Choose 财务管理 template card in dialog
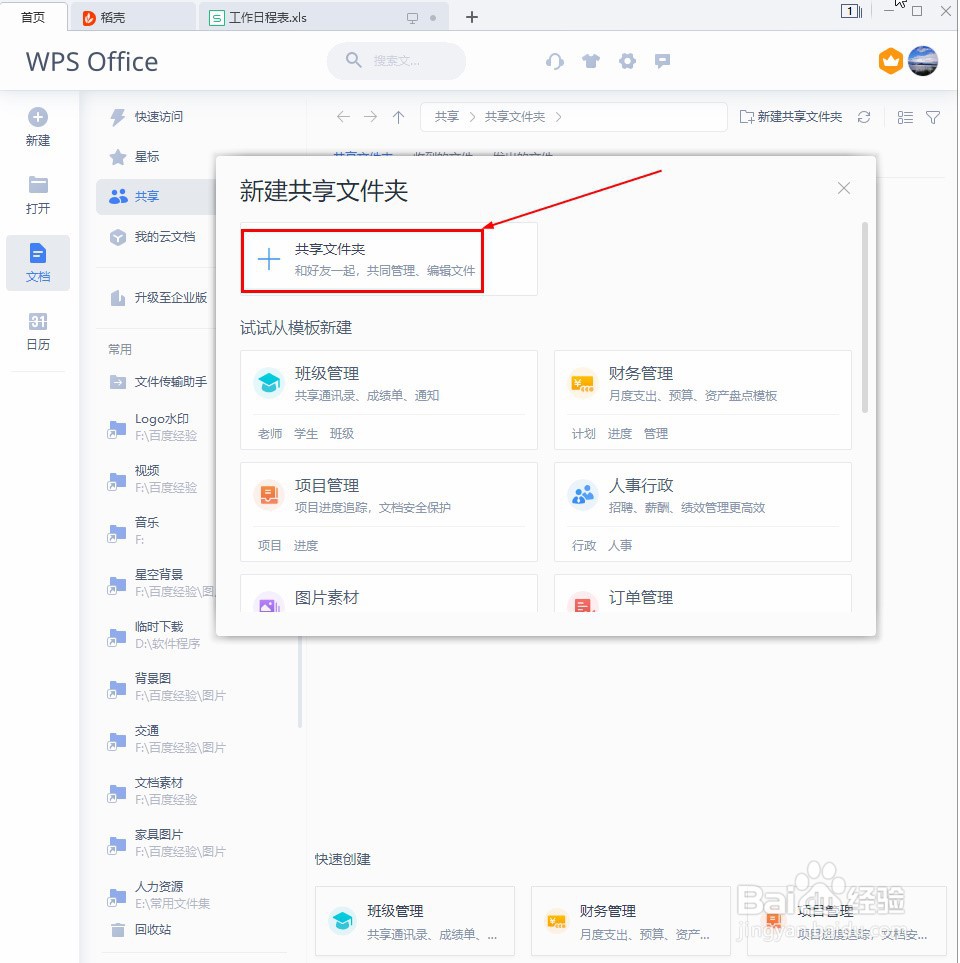960x963 pixels. tap(703, 400)
